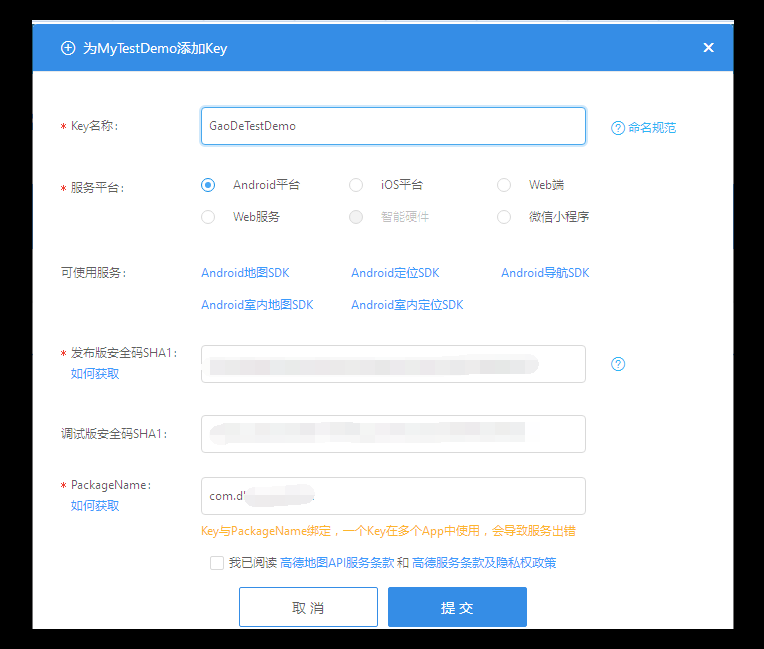Click the 提交 submit button
This screenshot has width=764, height=649.
457,607
